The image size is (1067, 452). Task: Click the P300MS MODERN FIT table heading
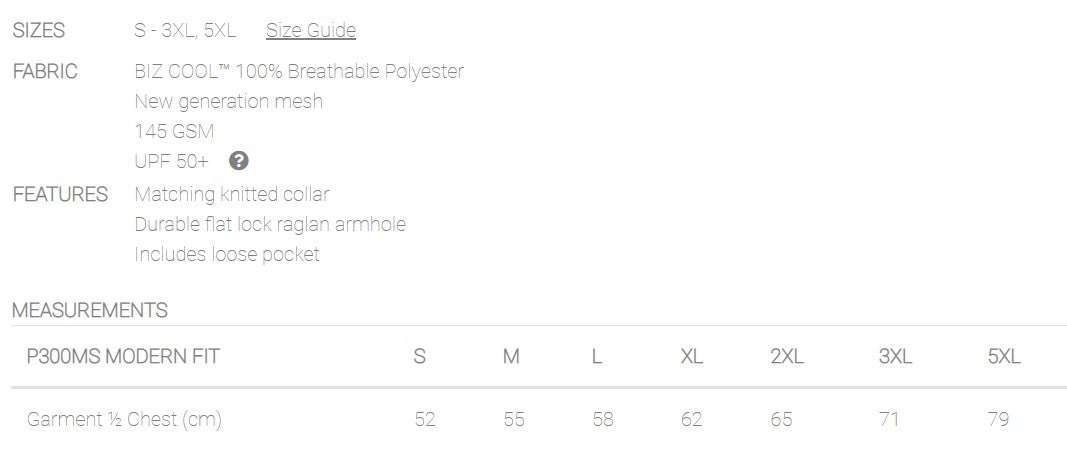(123, 356)
